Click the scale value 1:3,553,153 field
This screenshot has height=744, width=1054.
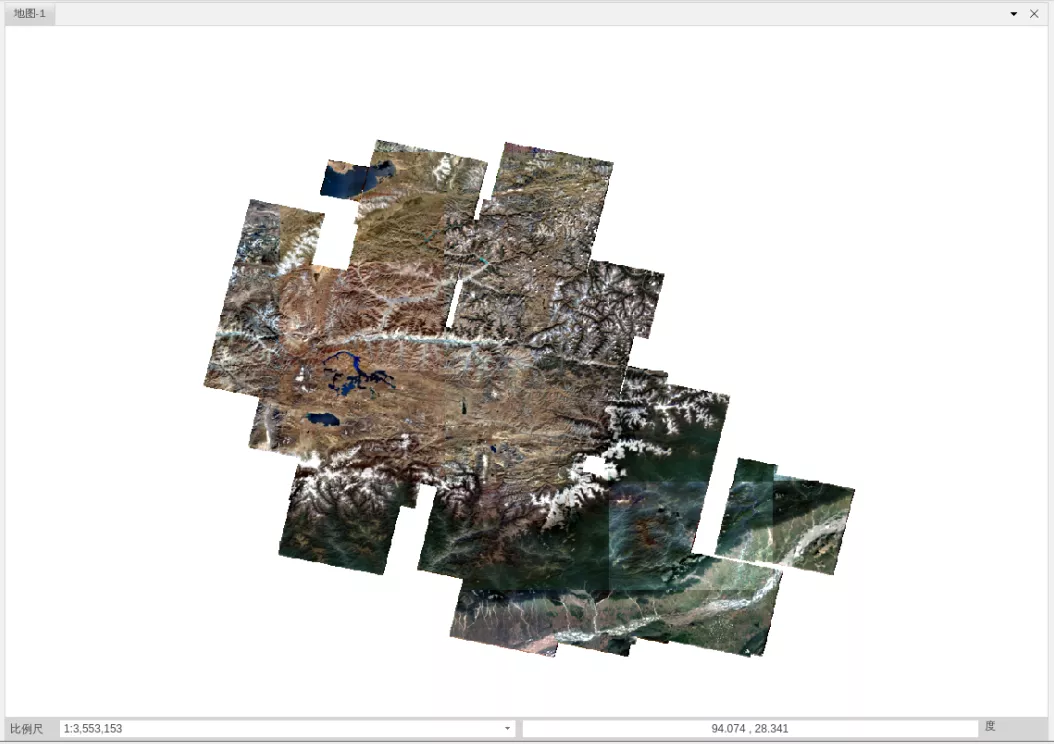click(x=280, y=729)
